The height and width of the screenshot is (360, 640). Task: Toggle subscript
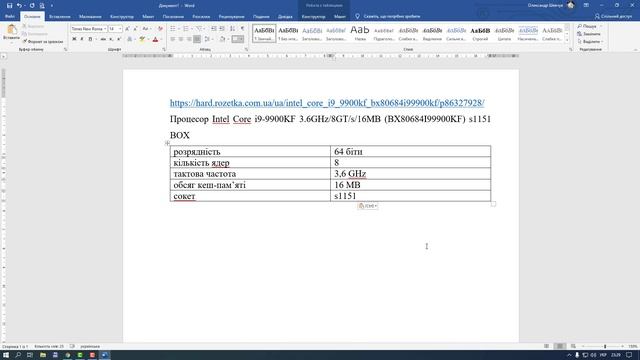[111, 39]
